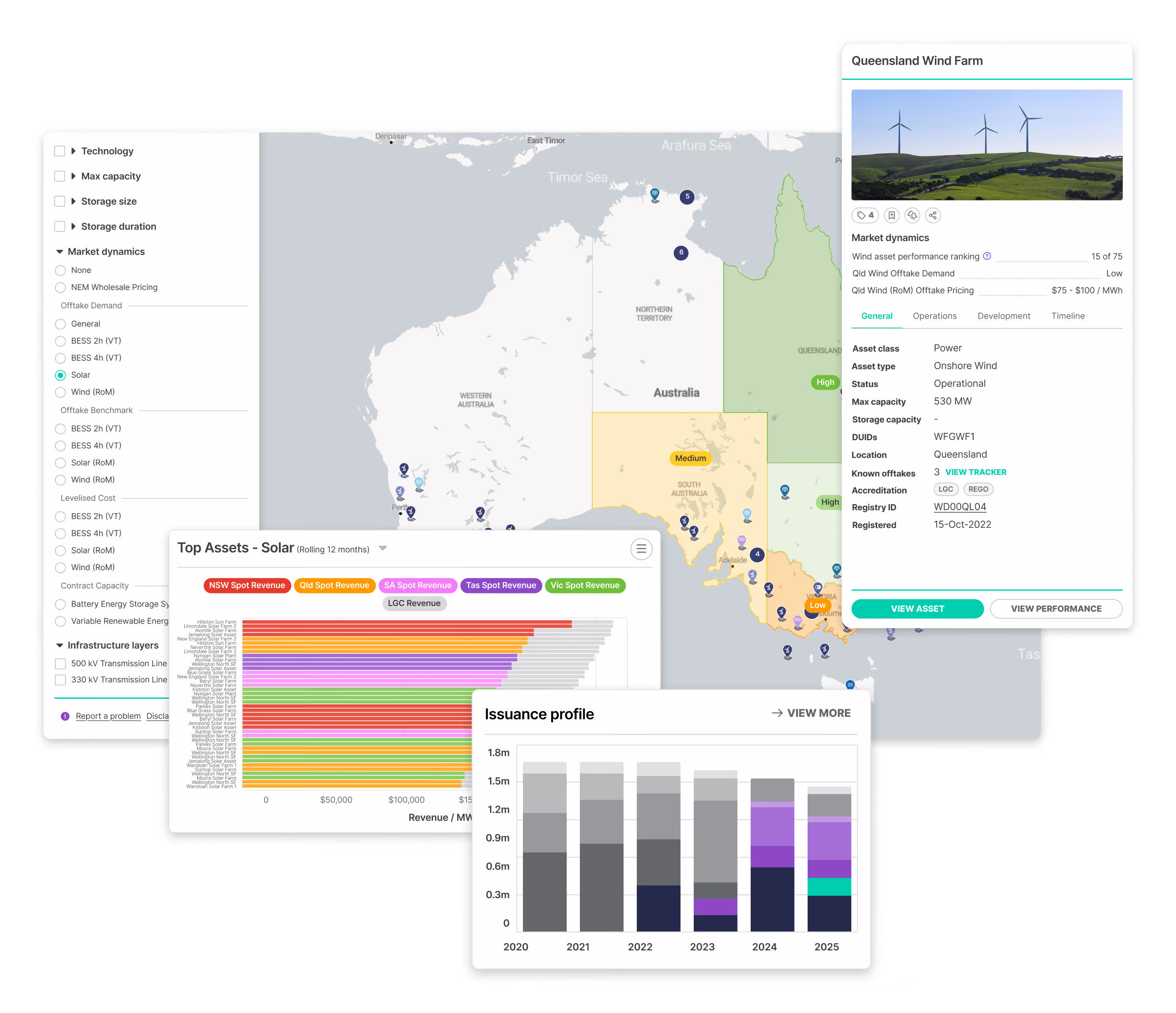The width and height of the screenshot is (1176, 1013).
Task: Select the light-blue solar marker in South Australia
Action: (747, 515)
